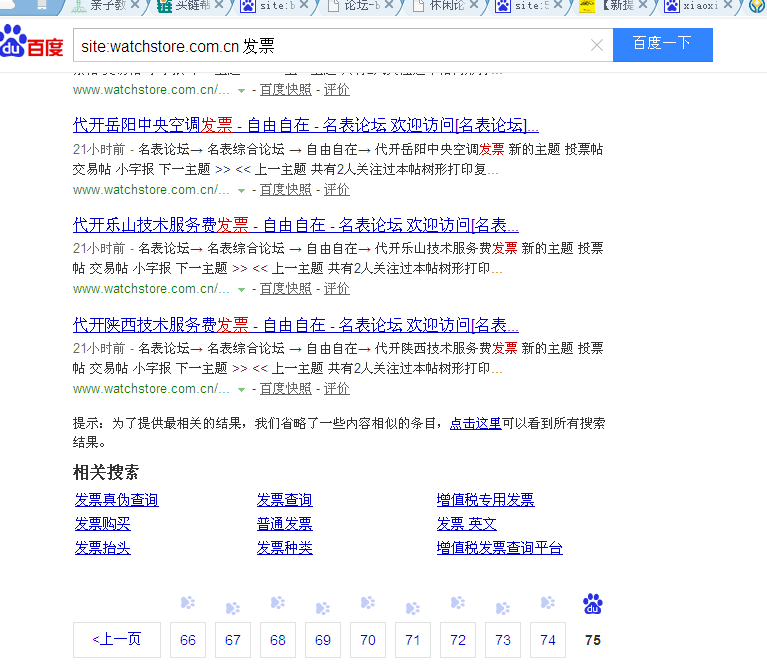This screenshot has height=670, width=767.
Task: Click related search 普通发票
Action: click(285, 523)
